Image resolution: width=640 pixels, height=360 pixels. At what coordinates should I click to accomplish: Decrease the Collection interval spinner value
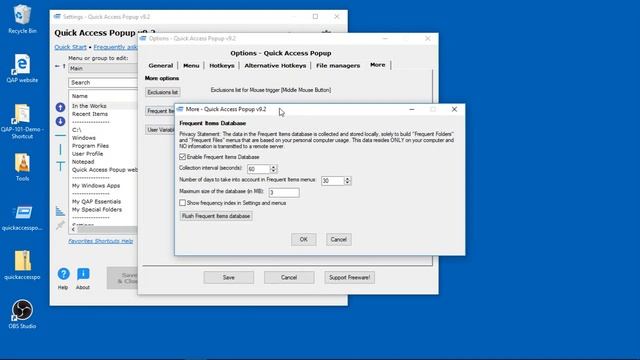pyautogui.click(x=273, y=171)
